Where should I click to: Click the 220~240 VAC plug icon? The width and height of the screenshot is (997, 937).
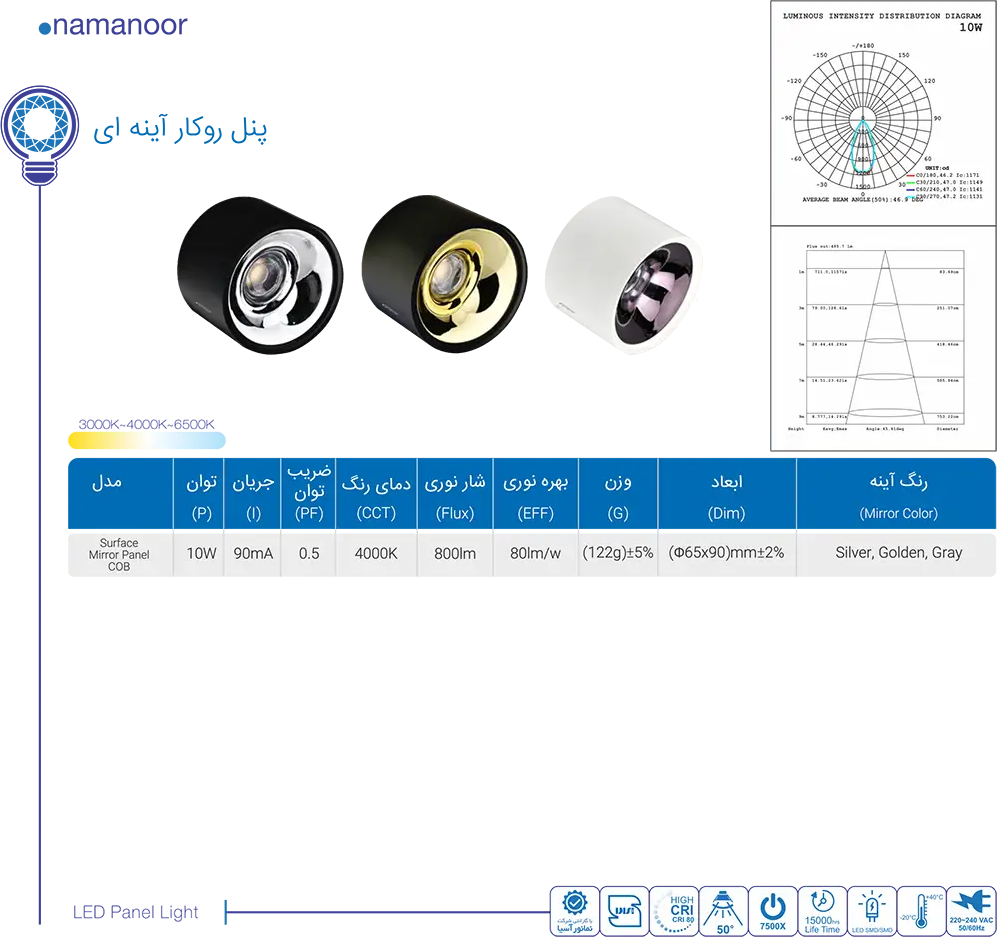[970, 910]
